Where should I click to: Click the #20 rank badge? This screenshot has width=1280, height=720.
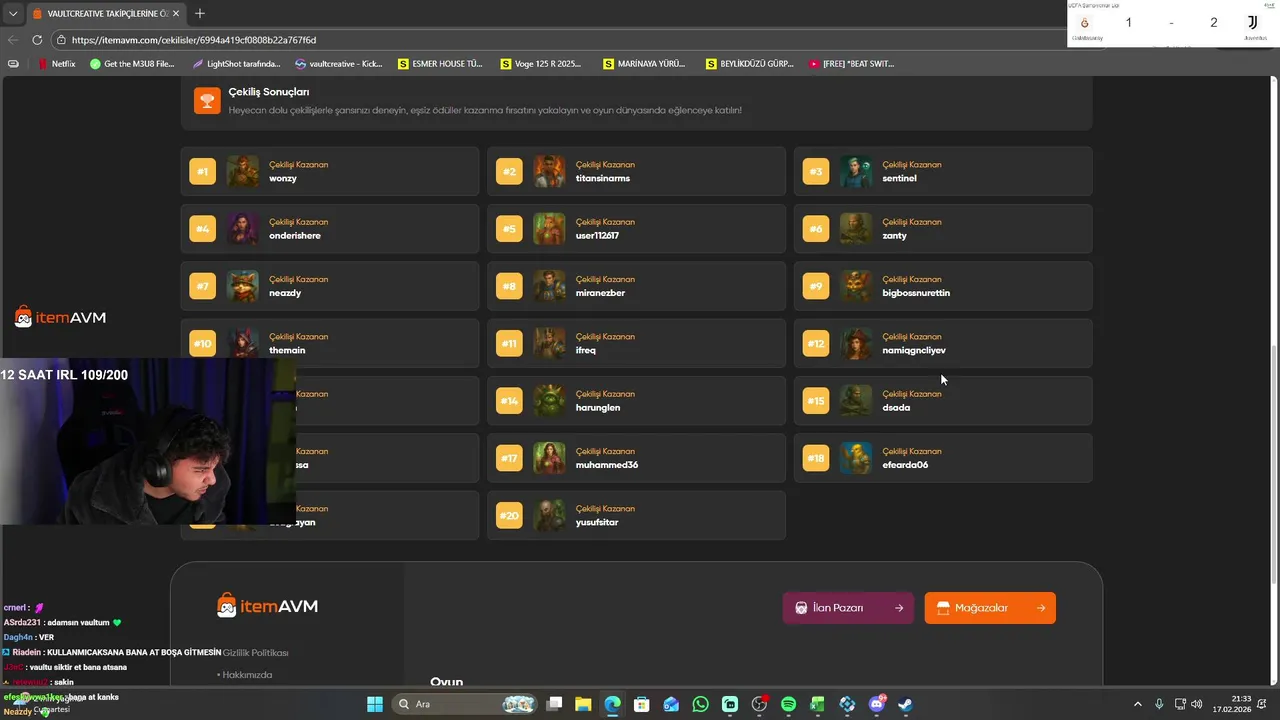[x=509, y=516]
